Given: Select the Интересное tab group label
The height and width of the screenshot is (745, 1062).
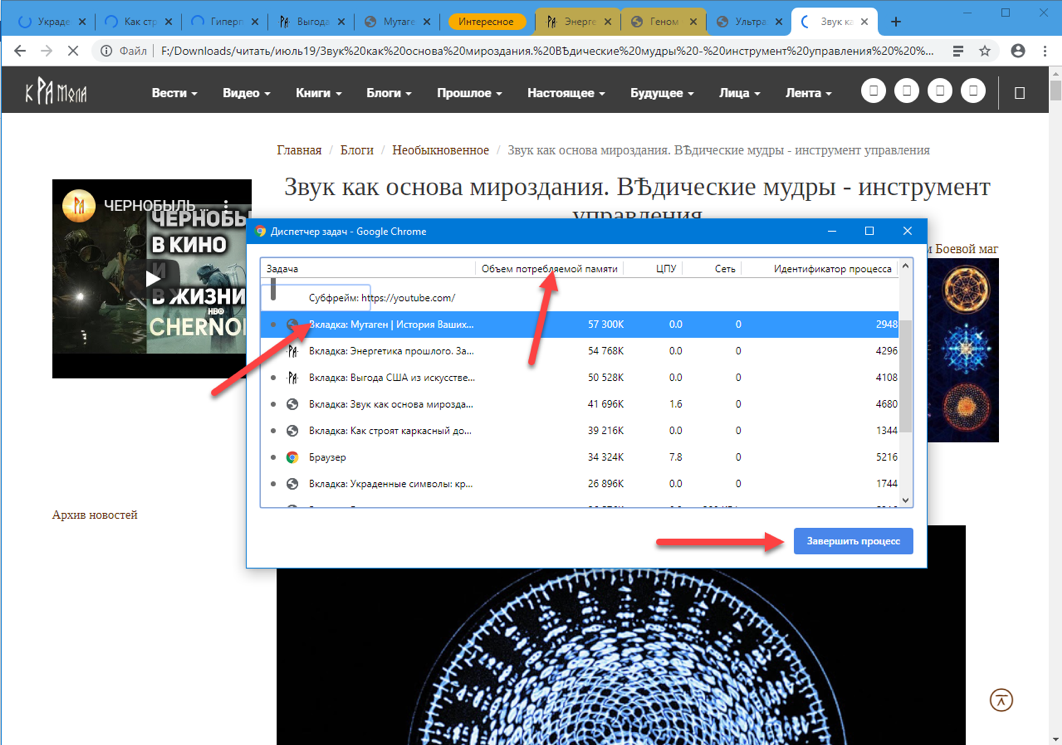Looking at the screenshot, I should pos(488,21).
